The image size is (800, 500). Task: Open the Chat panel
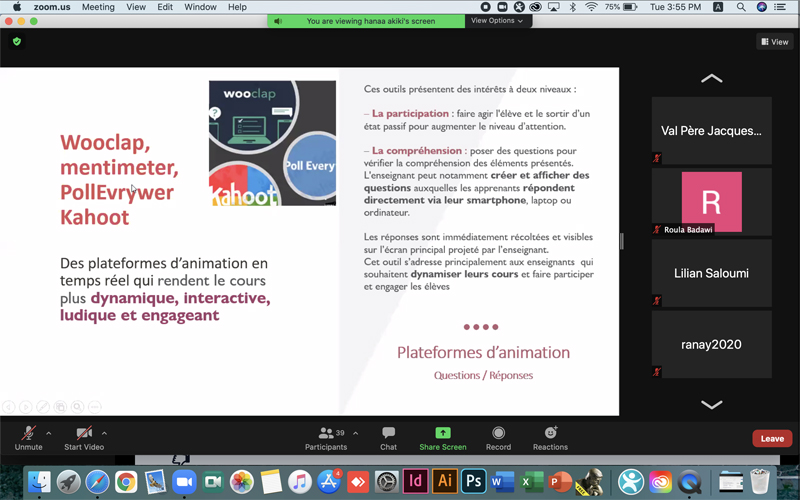pyautogui.click(x=388, y=438)
